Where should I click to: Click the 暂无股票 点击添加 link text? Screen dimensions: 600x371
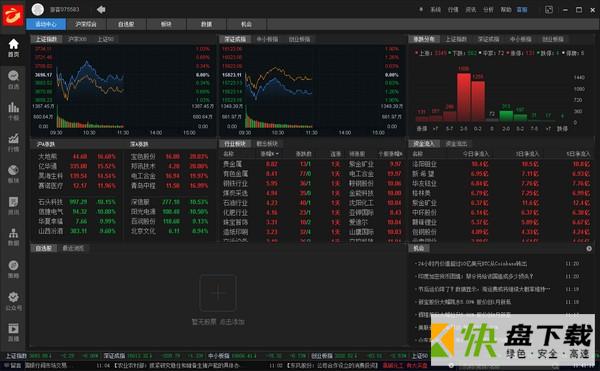[x=218, y=322]
